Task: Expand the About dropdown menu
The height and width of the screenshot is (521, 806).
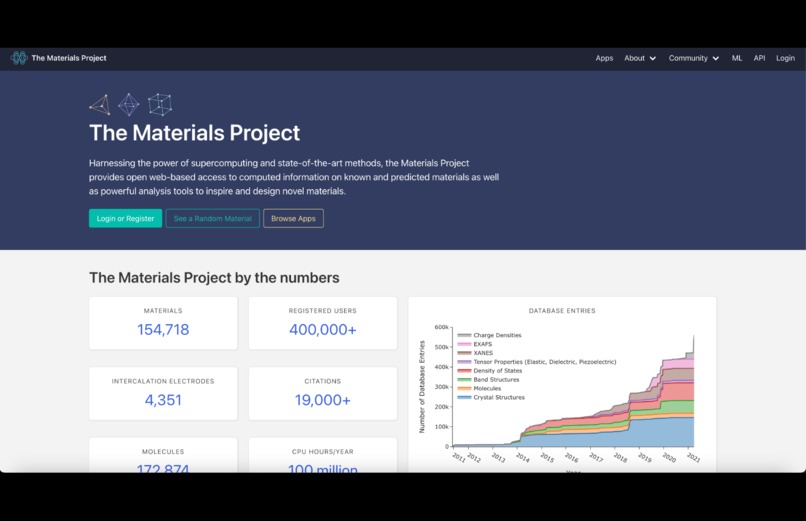Action: pyautogui.click(x=639, y=58)
